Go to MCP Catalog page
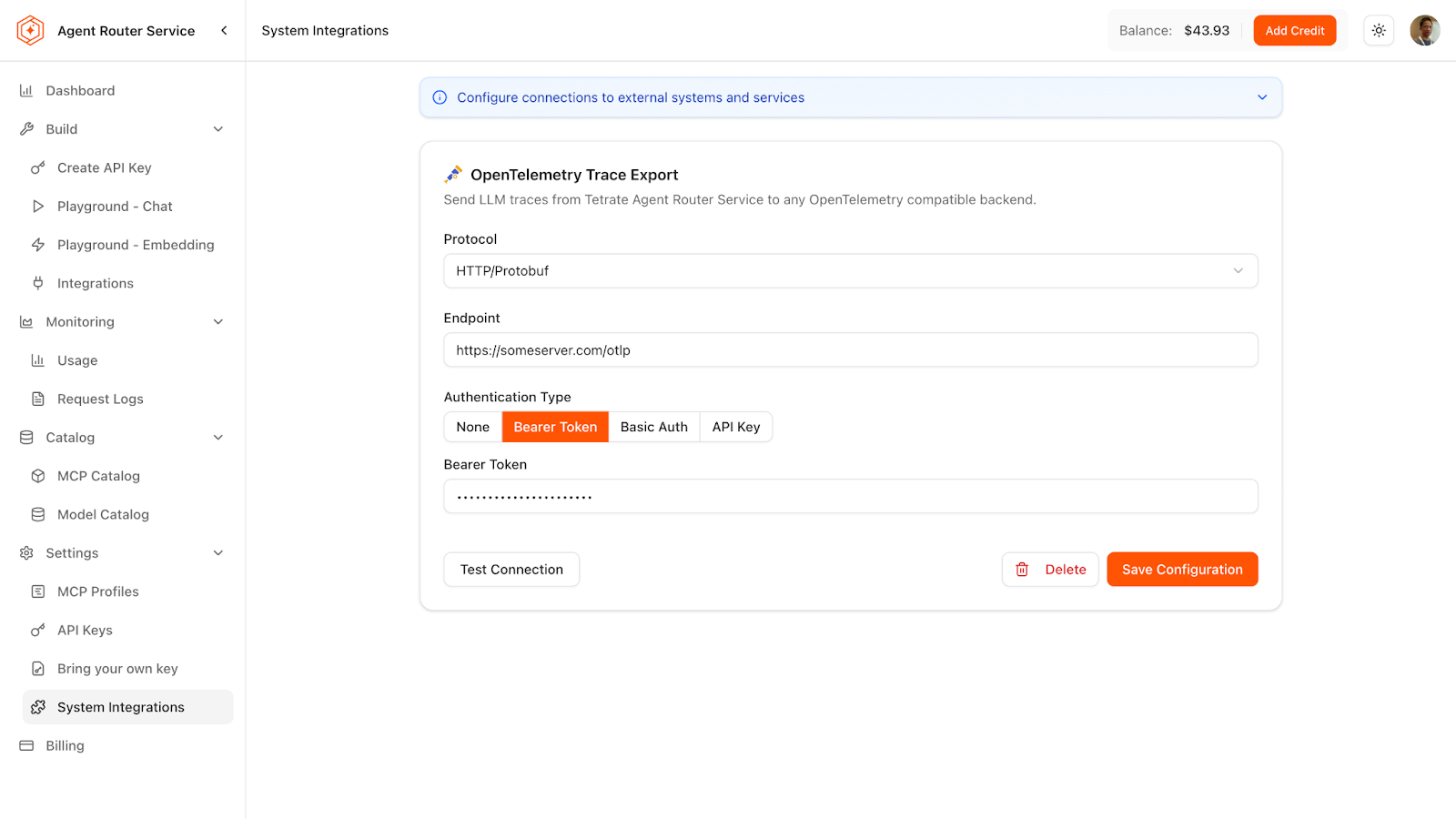The width and height of the screenshot is (1456, 819). 98,476
